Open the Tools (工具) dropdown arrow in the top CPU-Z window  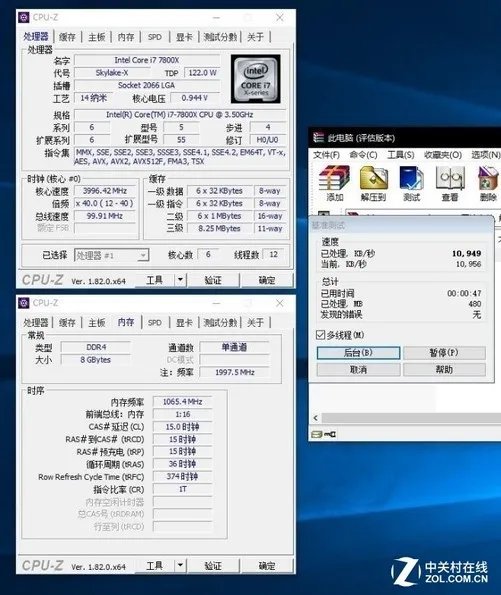point(181,280)
